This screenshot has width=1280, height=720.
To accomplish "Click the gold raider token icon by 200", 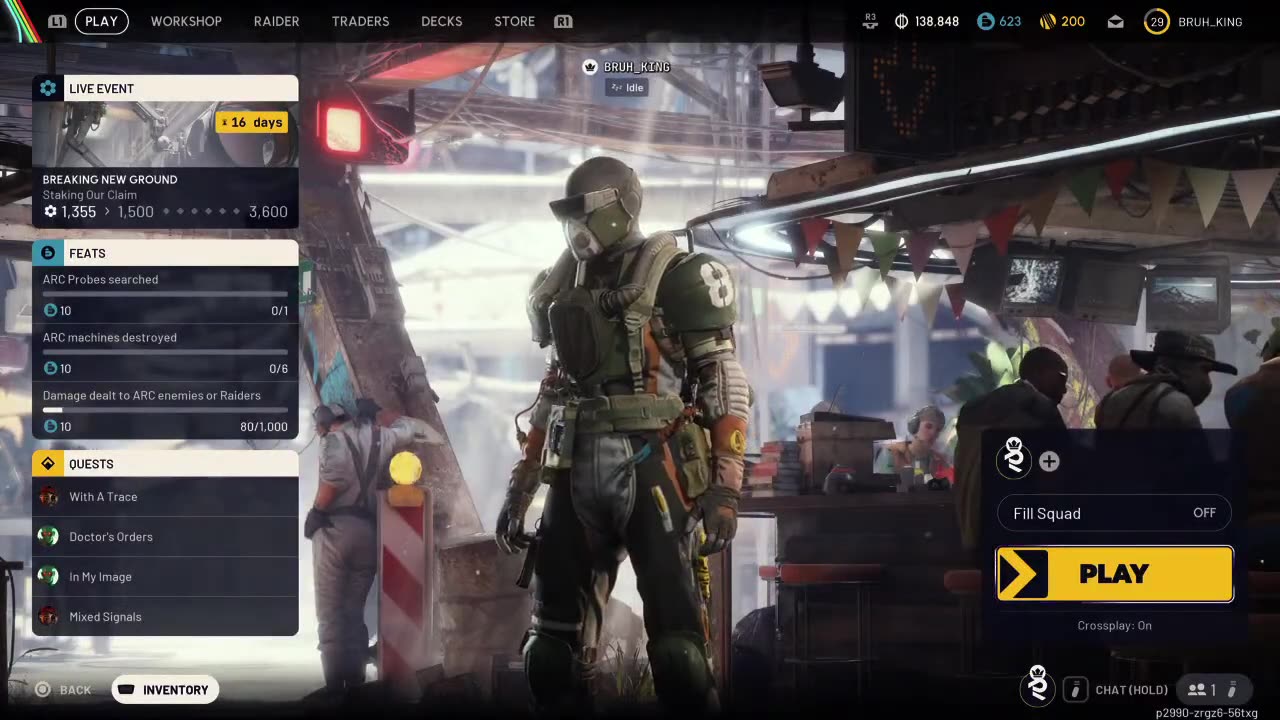I will [1048, 21].
